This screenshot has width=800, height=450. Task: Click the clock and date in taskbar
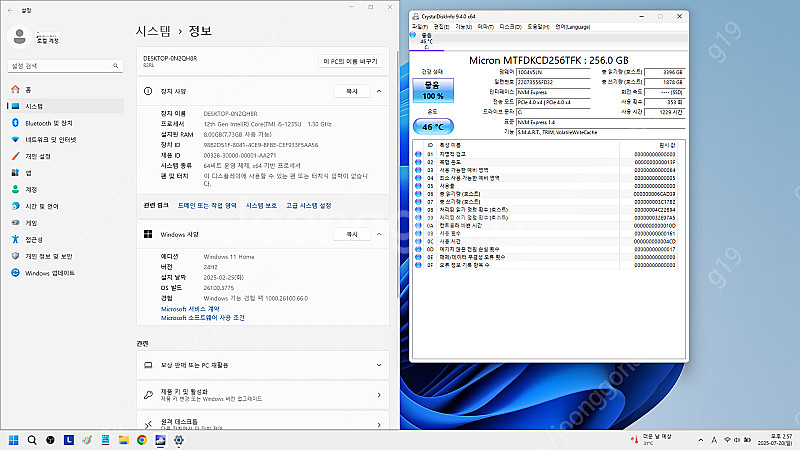pyautogui.click(x=774, y=440)
